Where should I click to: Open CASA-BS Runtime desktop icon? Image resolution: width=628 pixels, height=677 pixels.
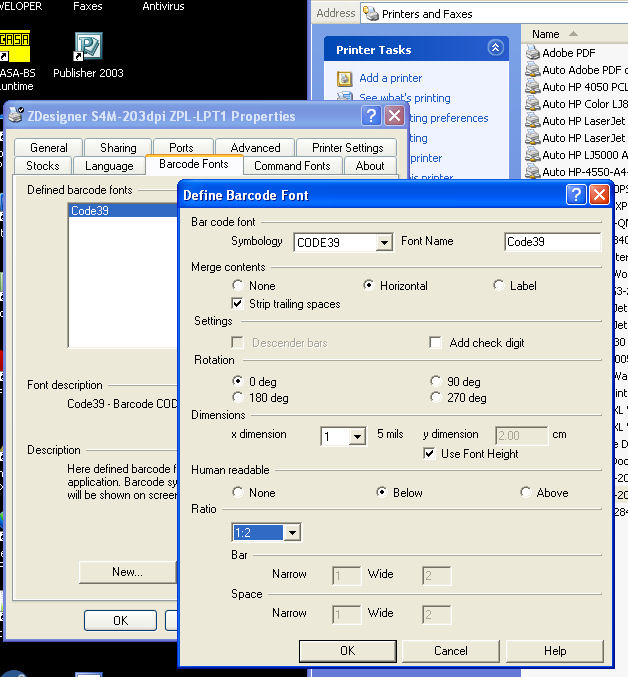(15, 46)
